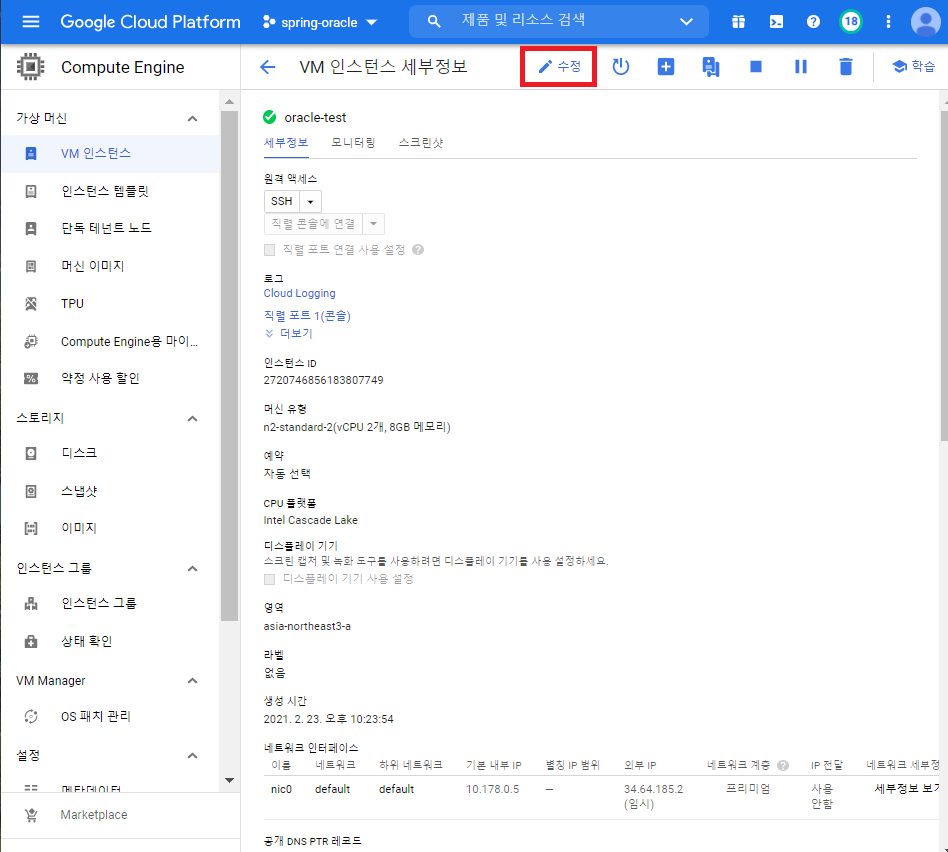Expand the search bar dropdown arrow
The height and width of the screenshot is (852, 948).
pos(686,22)
